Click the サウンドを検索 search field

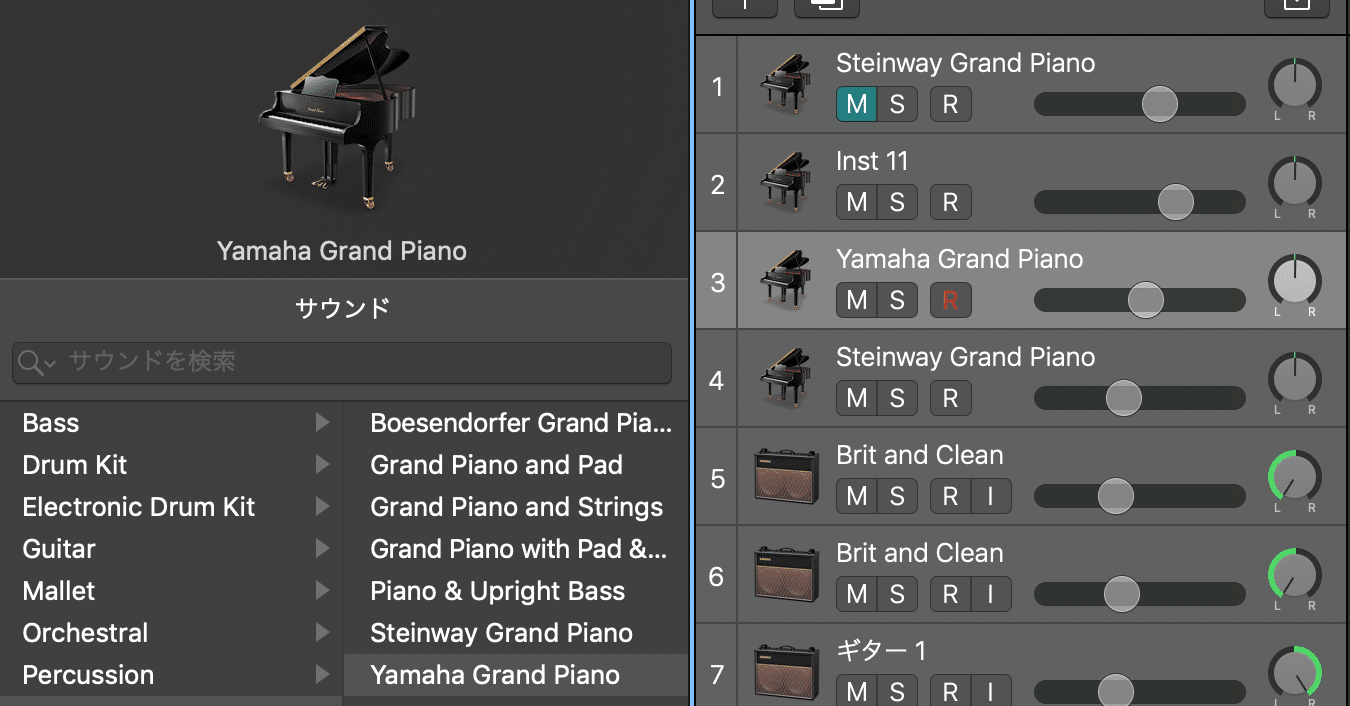coord(342,362)
